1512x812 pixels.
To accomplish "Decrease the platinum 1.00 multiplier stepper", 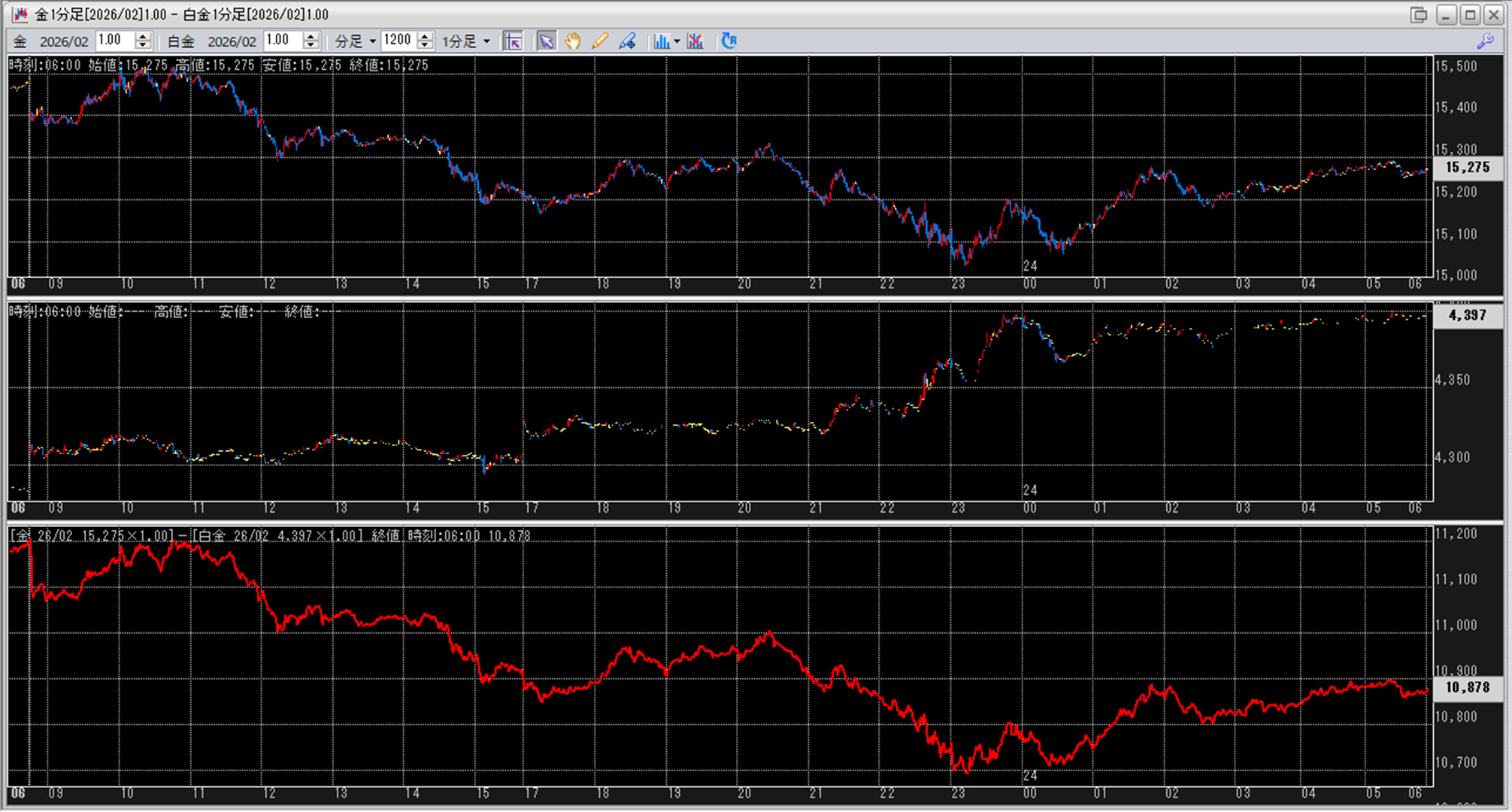I will tap(311, 46).
